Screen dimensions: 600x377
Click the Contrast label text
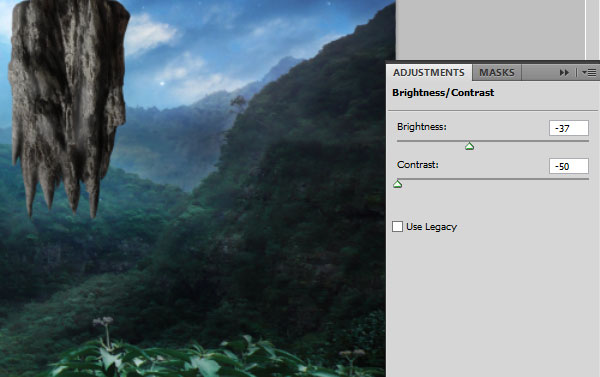pyautogui.click(x=417, y=165)
